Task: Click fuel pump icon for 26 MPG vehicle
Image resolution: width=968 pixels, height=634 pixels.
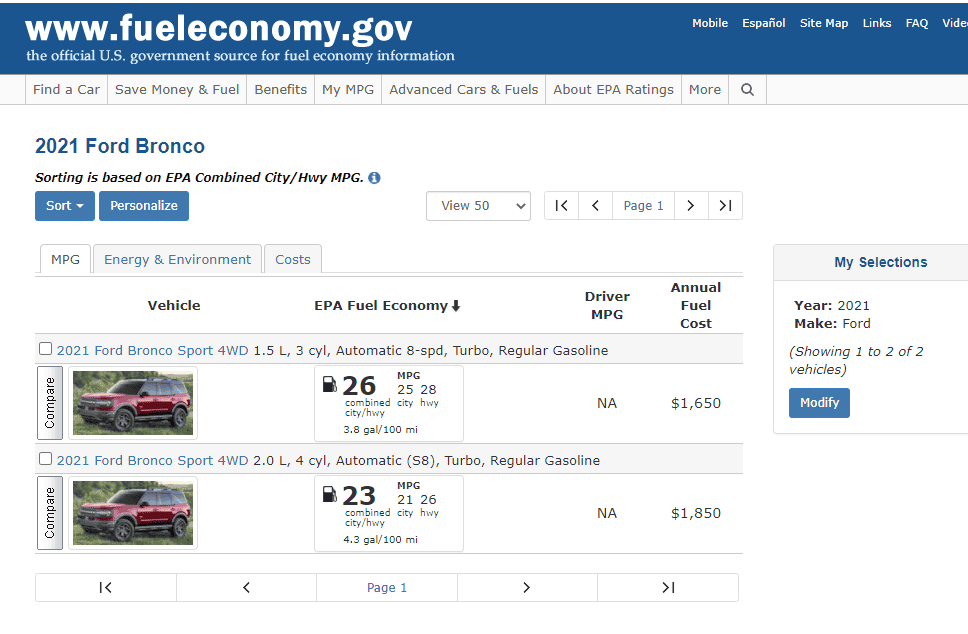Action: click(330, 385)
